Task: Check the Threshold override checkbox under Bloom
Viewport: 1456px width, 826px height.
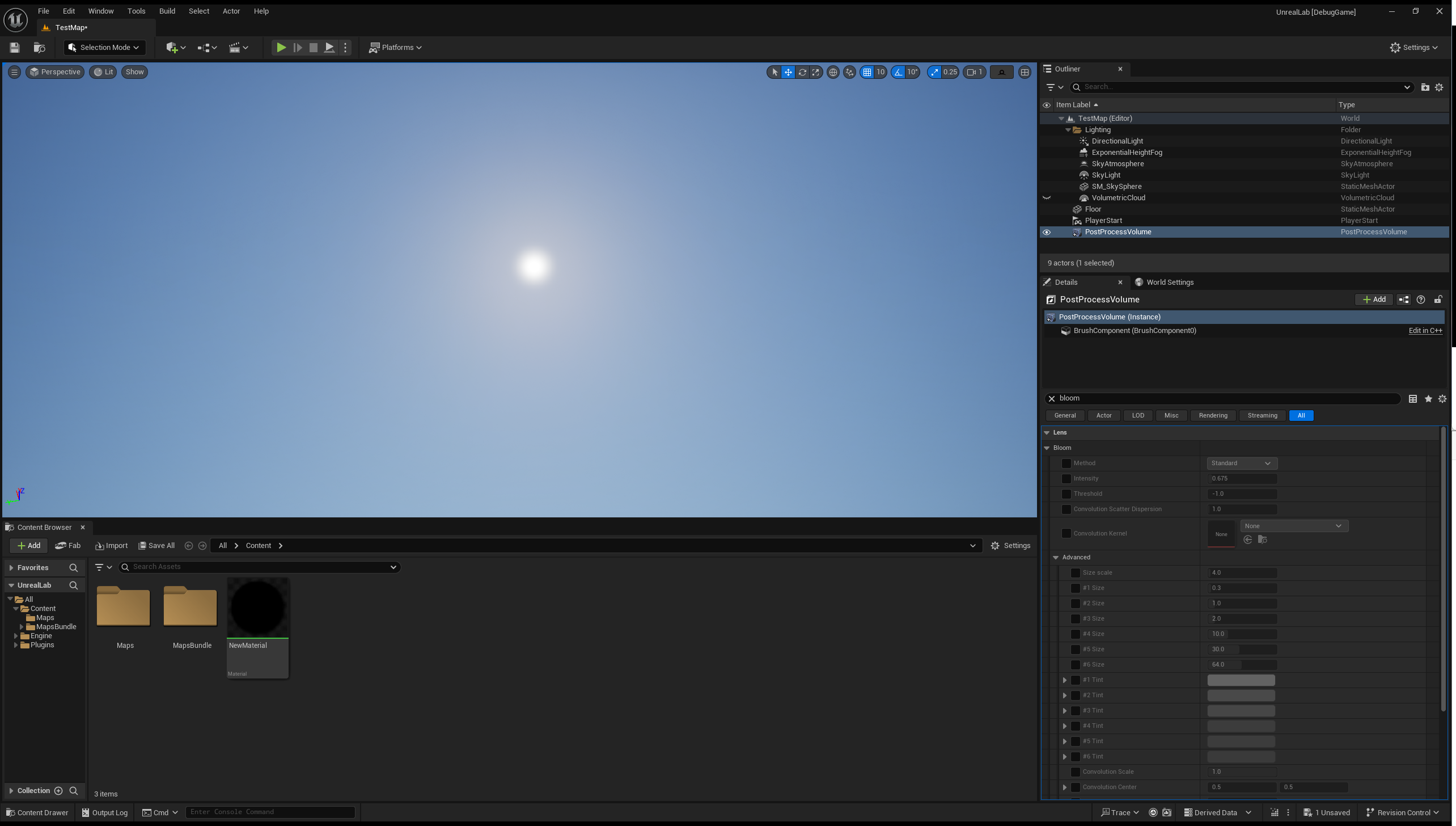Action: click(1066, 494)
